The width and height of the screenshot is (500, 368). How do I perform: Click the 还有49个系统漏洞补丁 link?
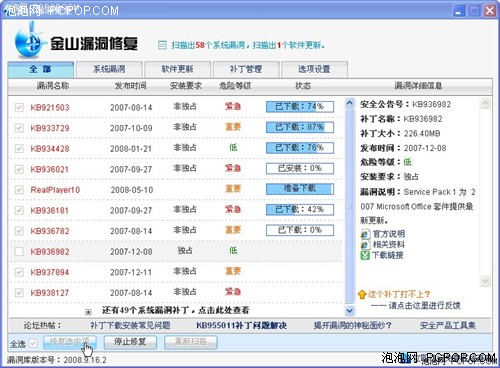(x=176, y=311)
